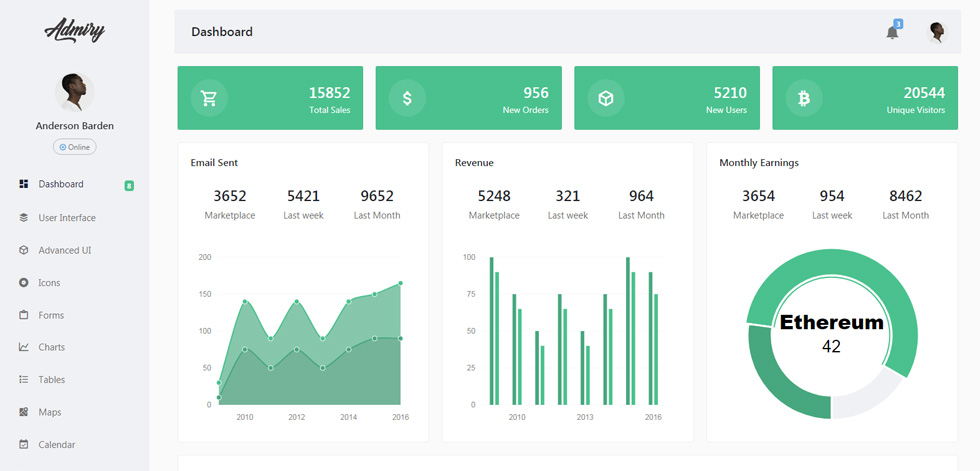Click the light gray donut chart segment

pyautogui.click(x=867, y=394)
